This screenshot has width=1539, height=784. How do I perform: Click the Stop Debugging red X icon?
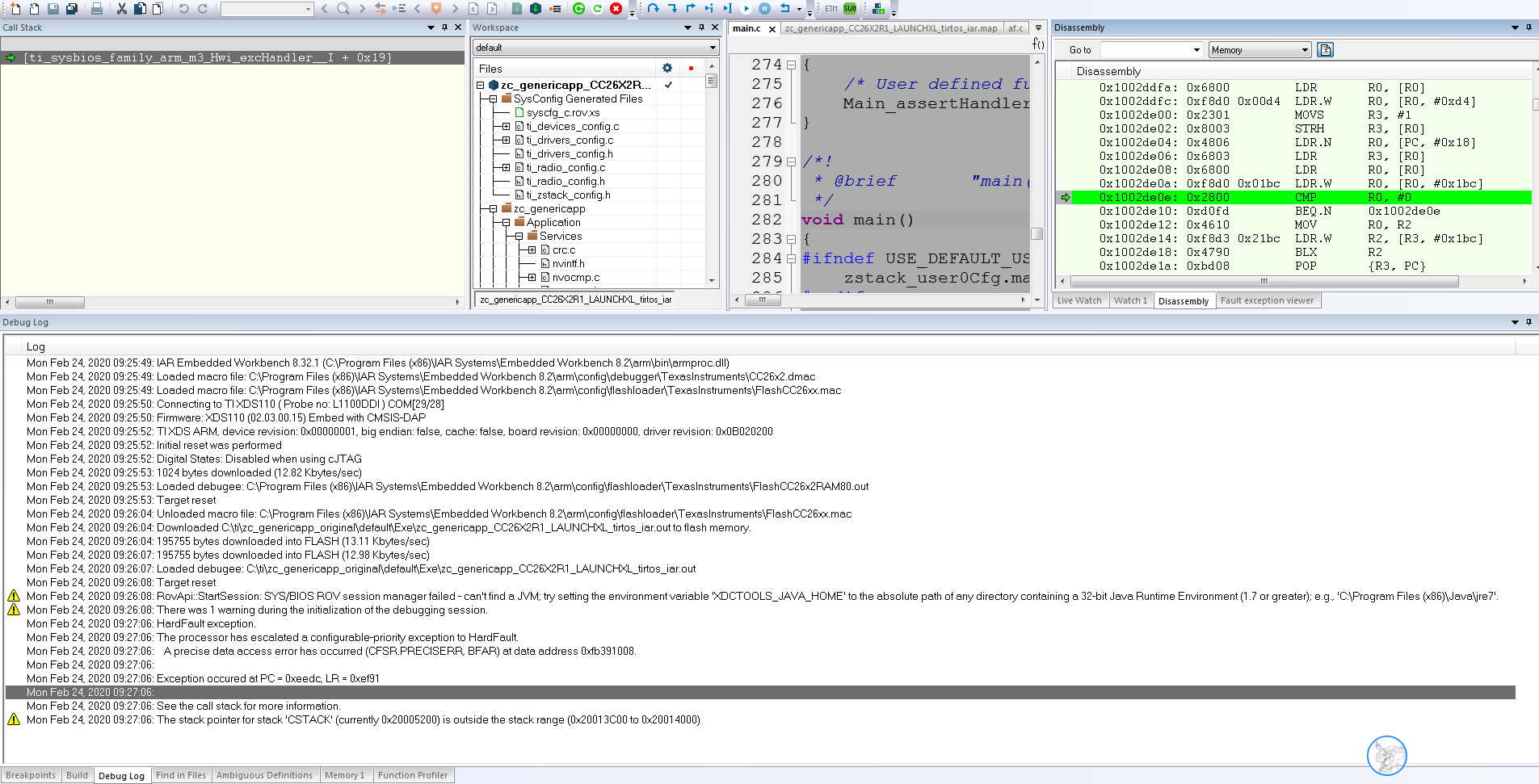[x=616, y=9]
